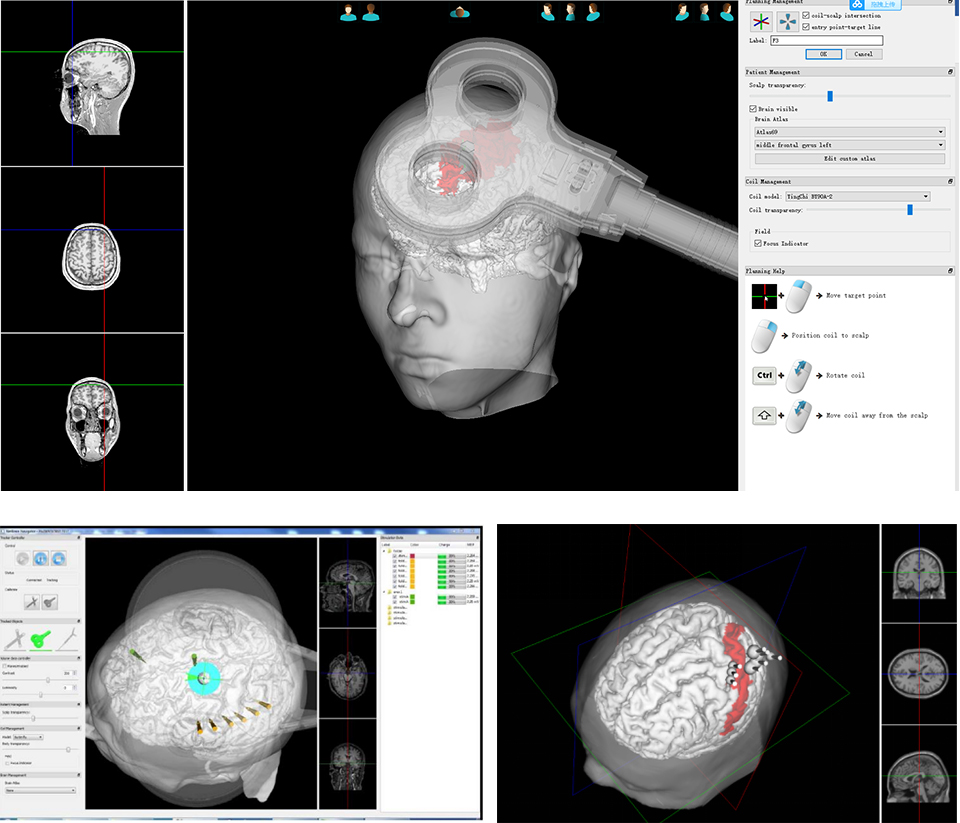Switch to top-down head view icon

coord(460,12)
